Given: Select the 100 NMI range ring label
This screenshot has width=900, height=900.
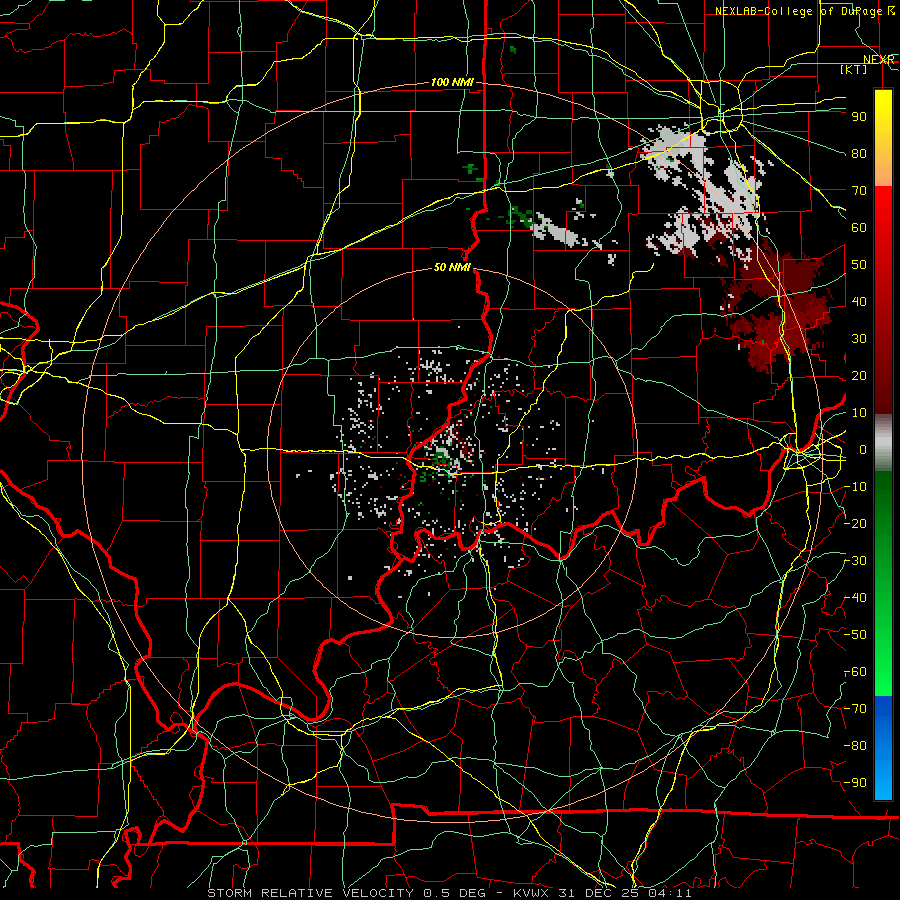Looking at the screenshot, I should (x=452, y=83).
